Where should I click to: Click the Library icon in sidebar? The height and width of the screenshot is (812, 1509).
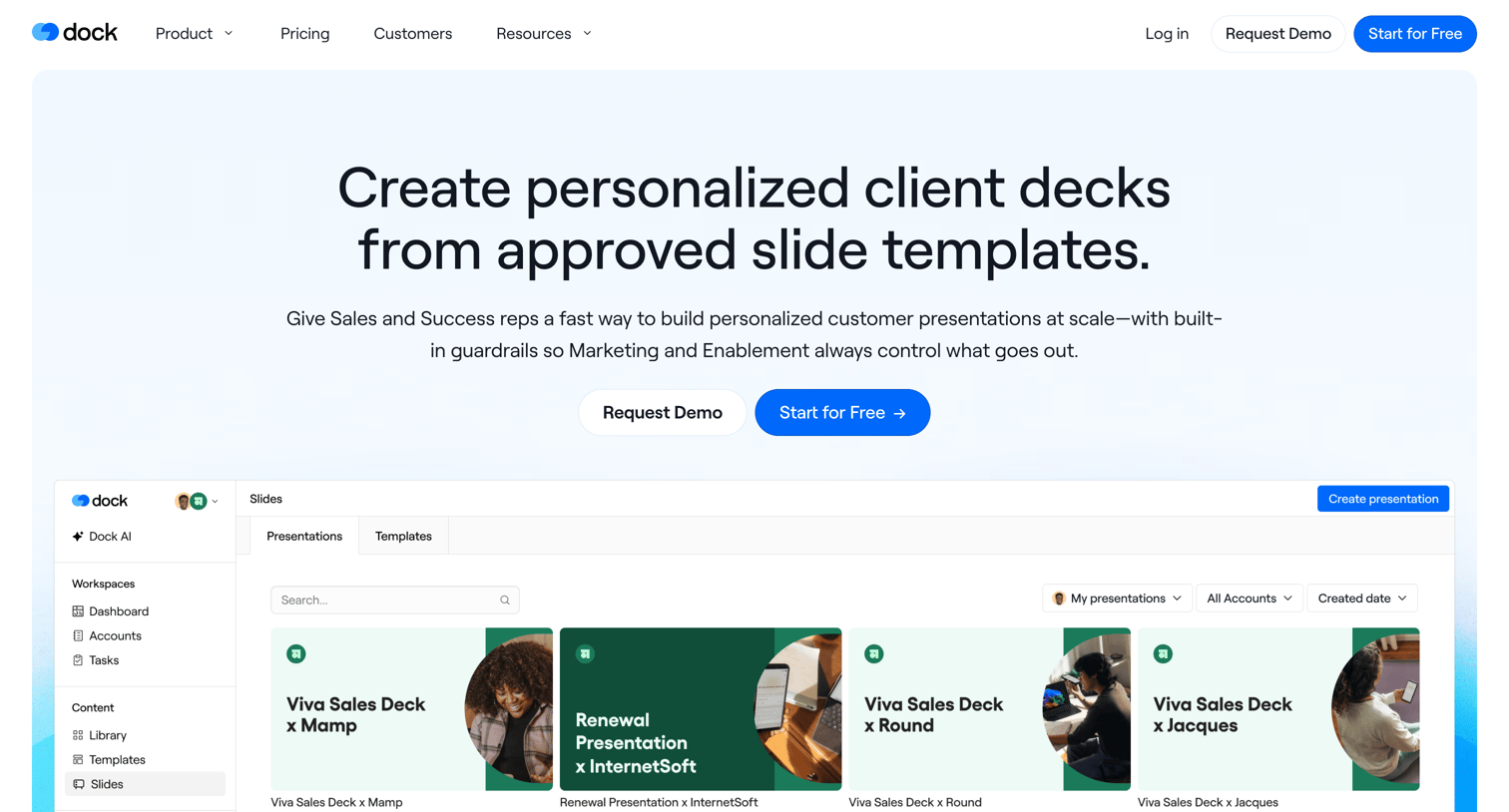pos(78,735)
